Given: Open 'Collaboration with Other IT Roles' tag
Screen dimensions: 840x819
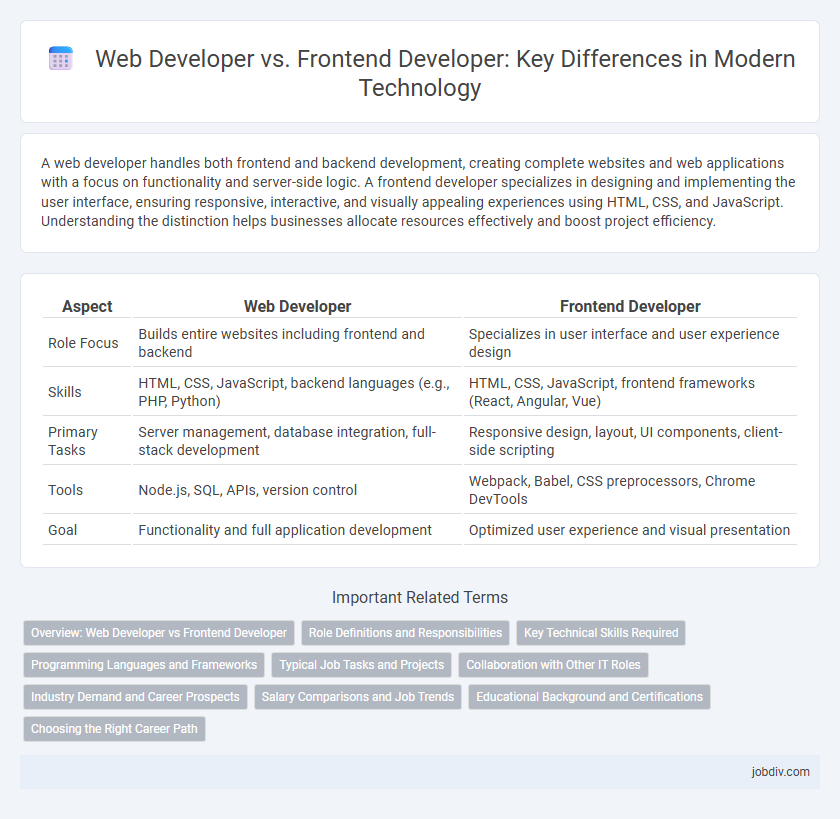Looking at the screenshot, I should point(553,665).
